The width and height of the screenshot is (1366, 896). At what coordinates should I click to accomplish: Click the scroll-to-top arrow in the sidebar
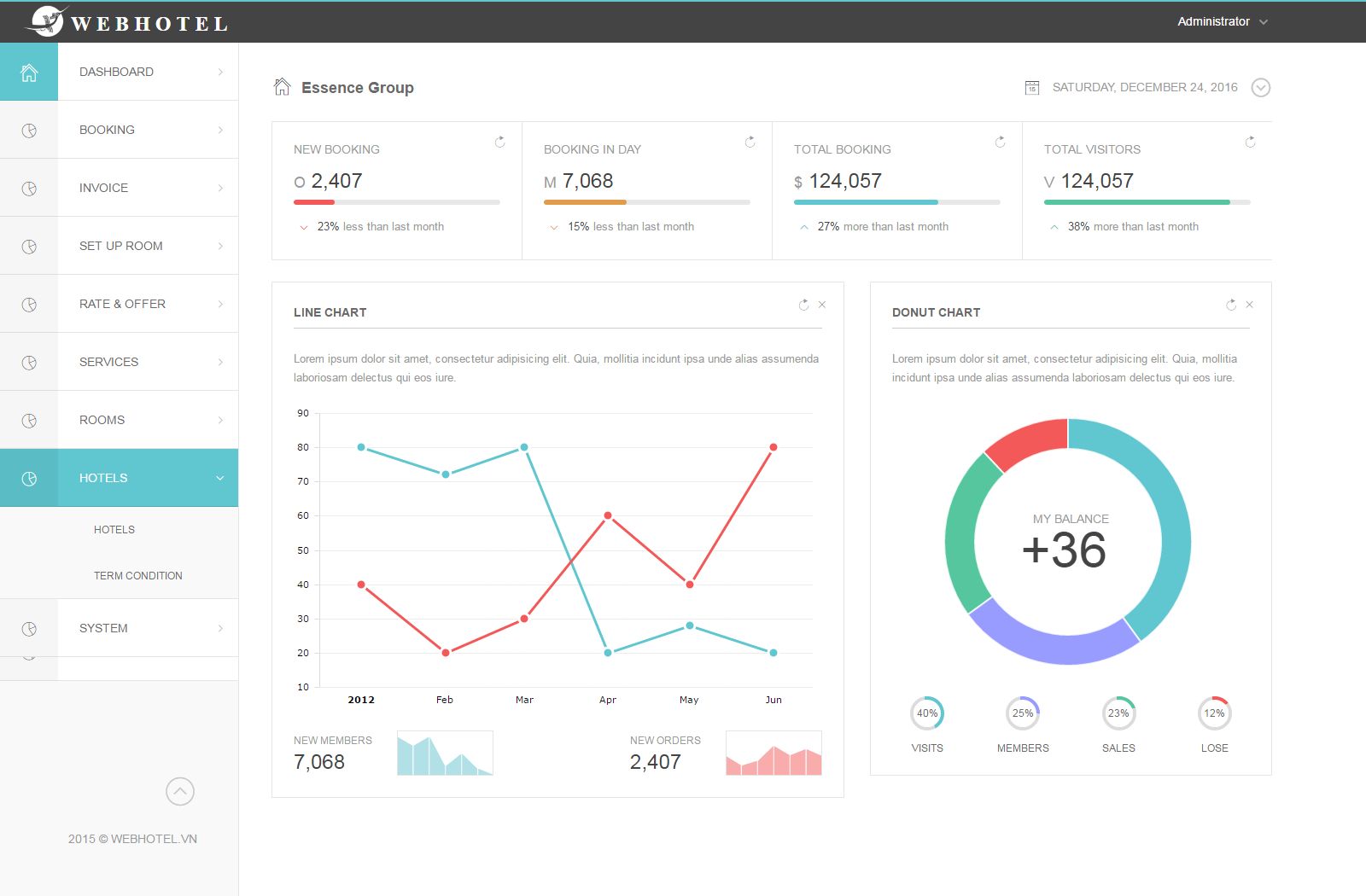click(179, 792)
